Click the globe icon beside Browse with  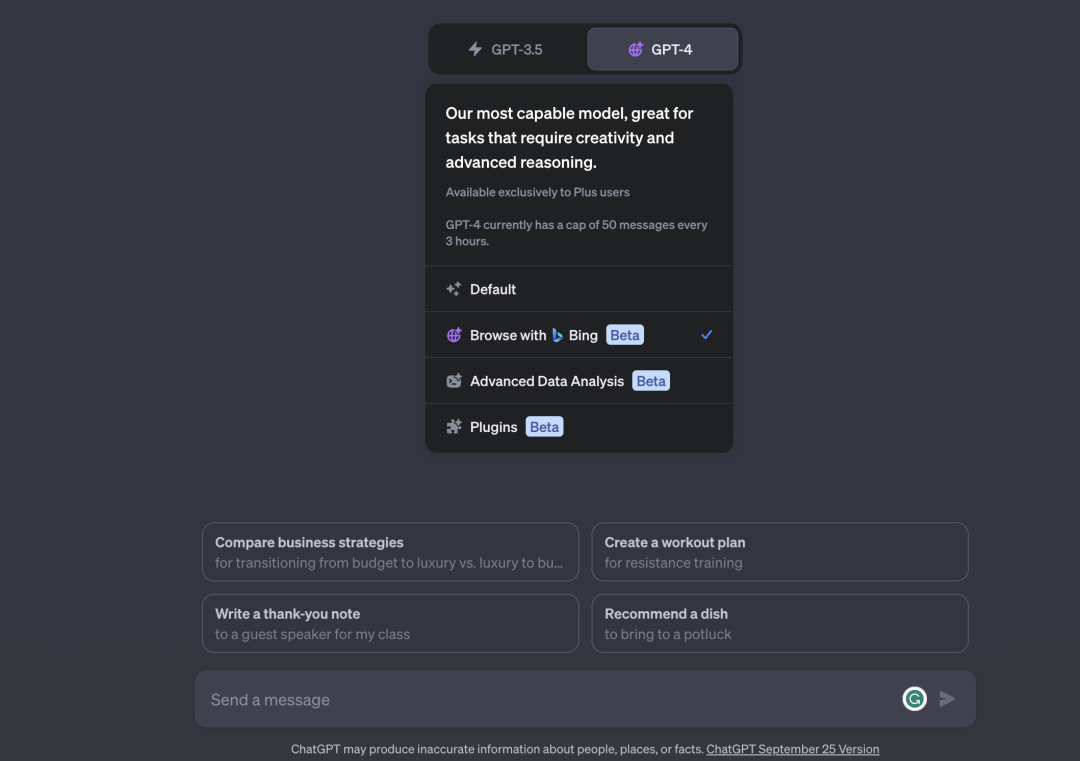coord(454,335)
